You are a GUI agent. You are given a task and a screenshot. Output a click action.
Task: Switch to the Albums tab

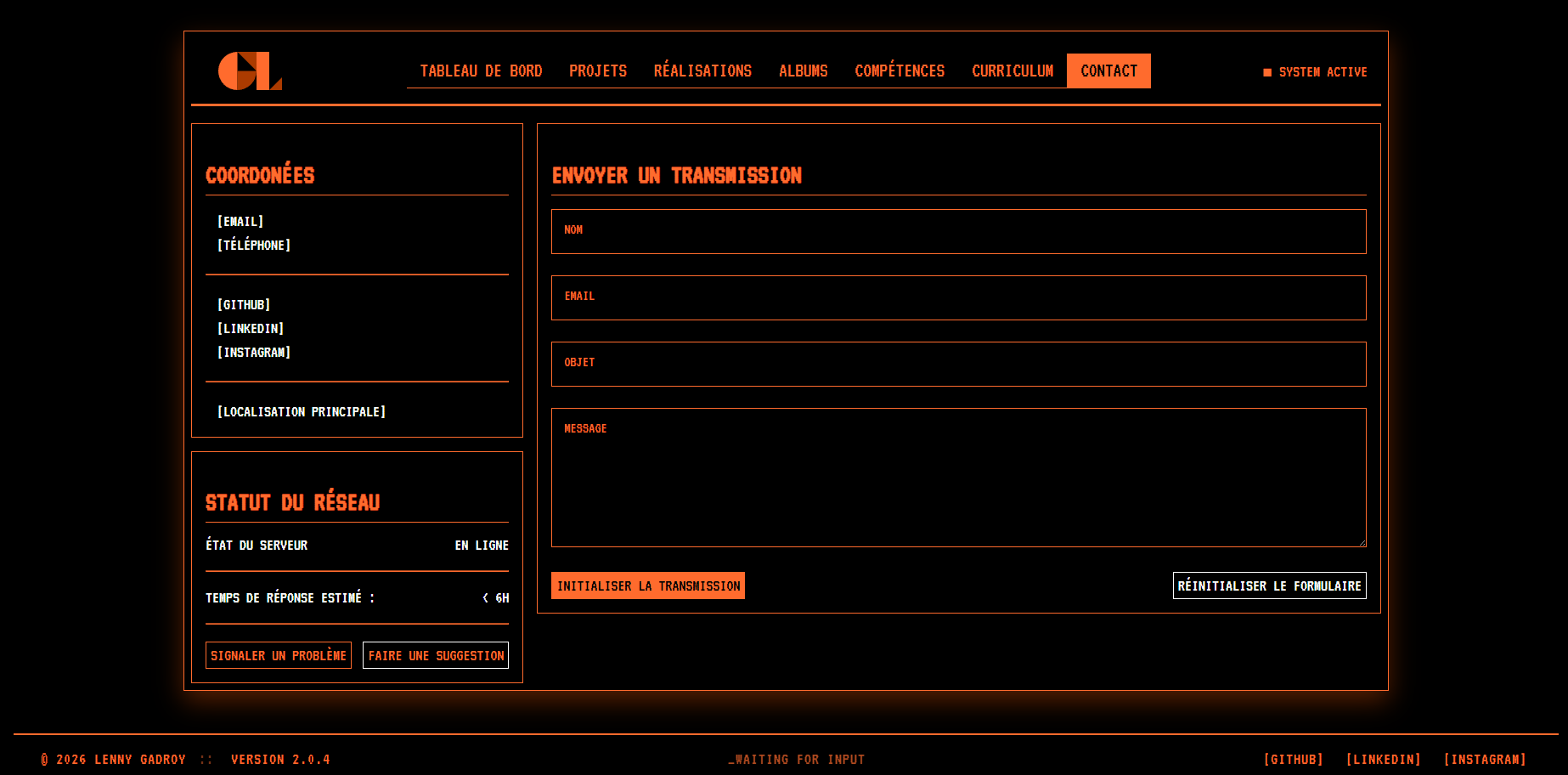(x=803, y=71)
